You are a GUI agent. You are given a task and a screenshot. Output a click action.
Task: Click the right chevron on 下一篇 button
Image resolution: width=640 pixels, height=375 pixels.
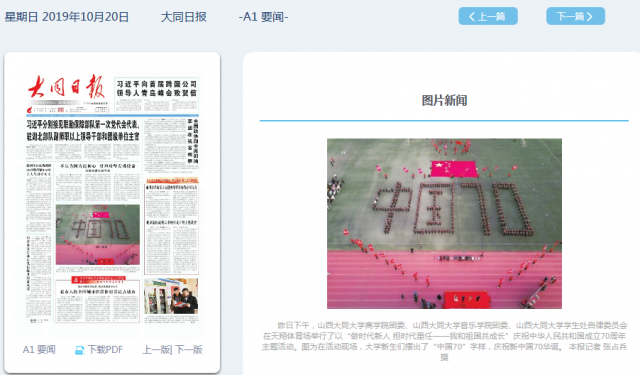[x=589, y=17]
